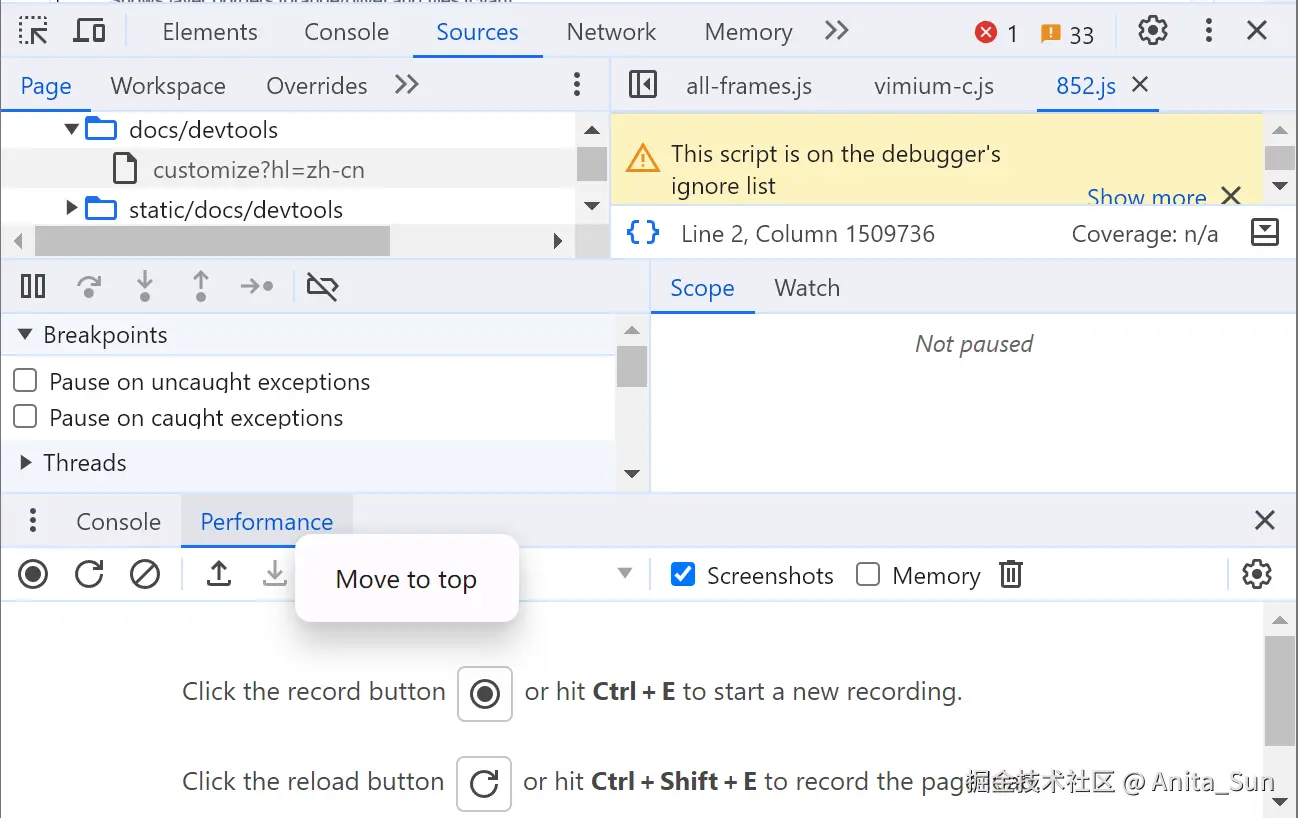The image size is (1298, 818).
Task: Enable Pause on caught exceptions
Action: pos(25,417)
